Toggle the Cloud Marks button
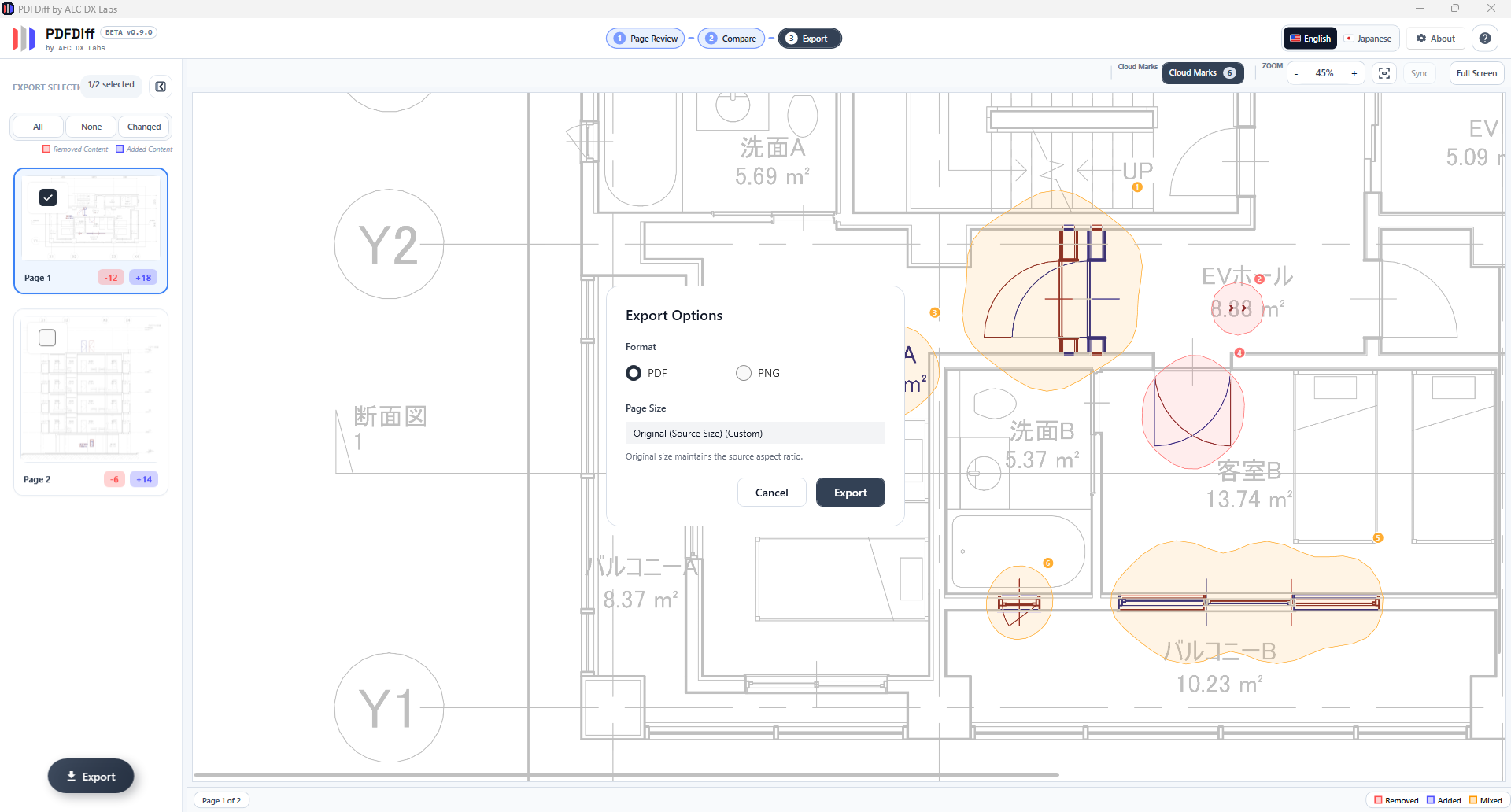Image resolution: width=1511 pixels, height=812 pixels. pyautogui.click(x=1202, y=73)
